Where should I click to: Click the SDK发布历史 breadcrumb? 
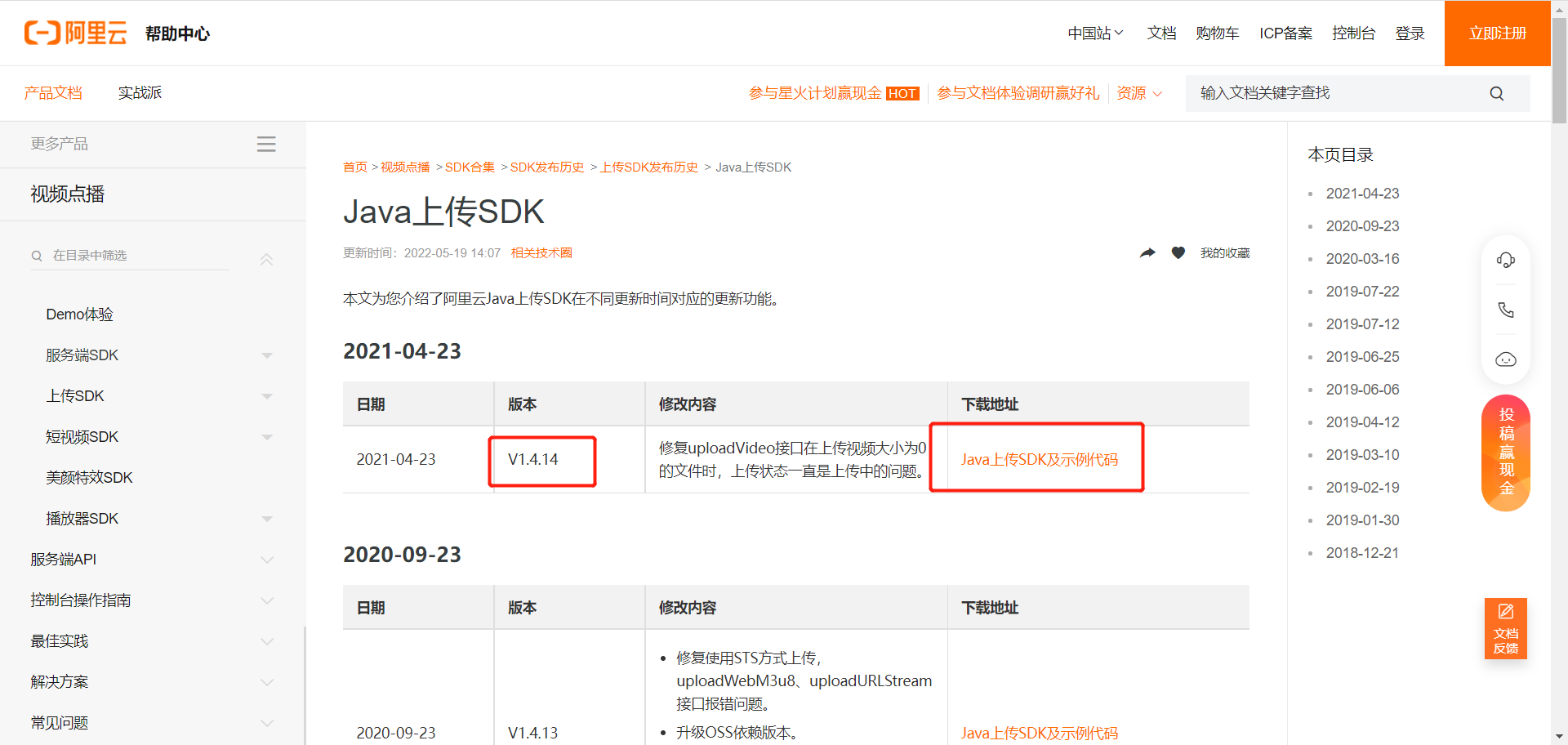547,167
